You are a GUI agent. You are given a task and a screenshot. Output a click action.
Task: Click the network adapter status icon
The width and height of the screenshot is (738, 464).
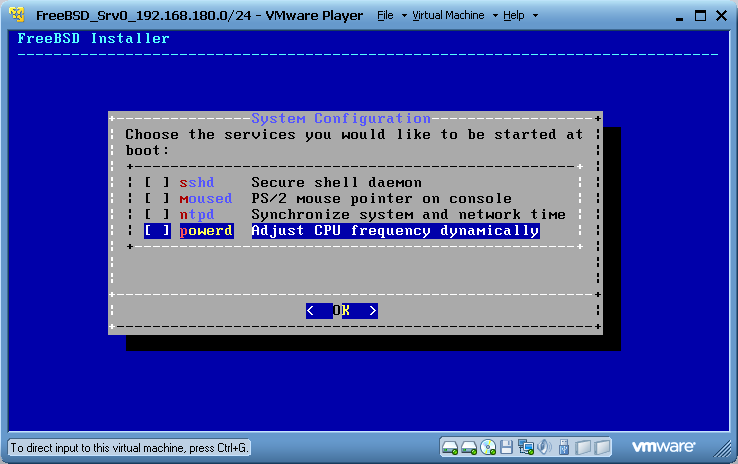click(x=525, y=447)
